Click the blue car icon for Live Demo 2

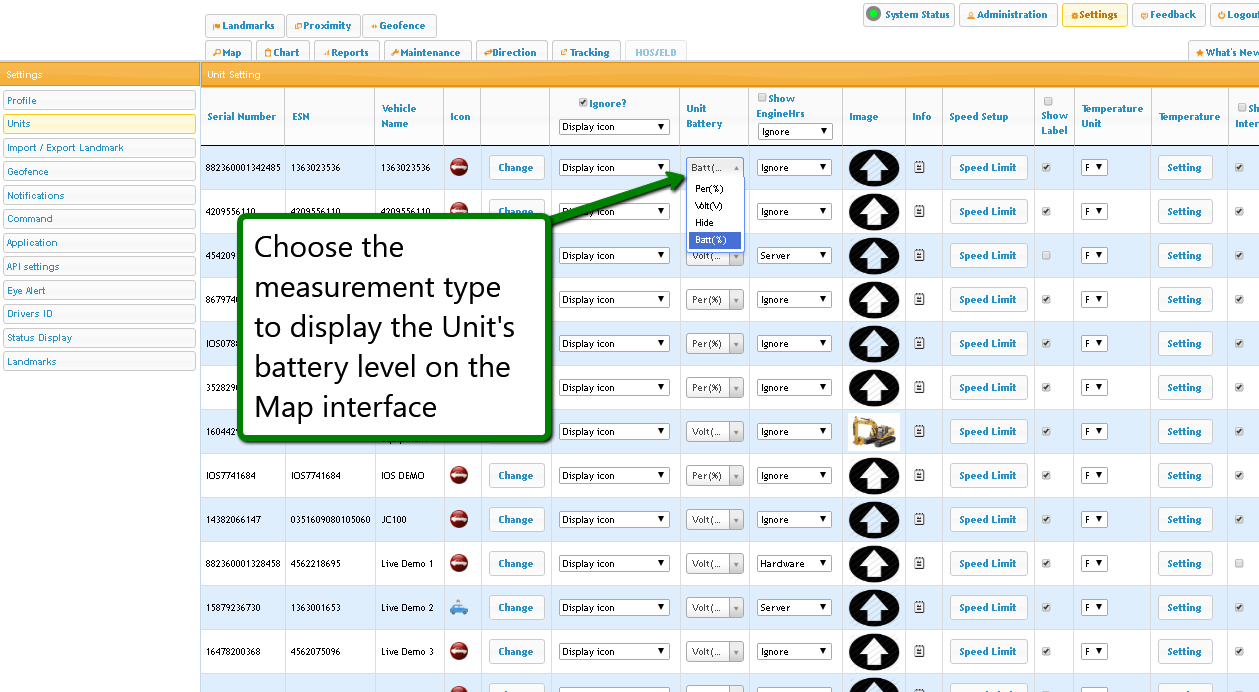click(459, 607)
